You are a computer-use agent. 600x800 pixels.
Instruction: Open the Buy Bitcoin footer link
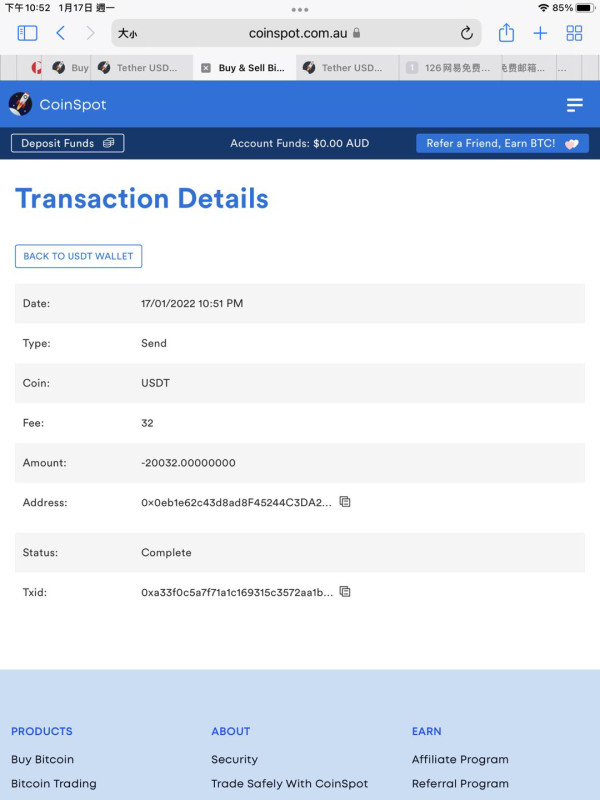click(42, 759)
